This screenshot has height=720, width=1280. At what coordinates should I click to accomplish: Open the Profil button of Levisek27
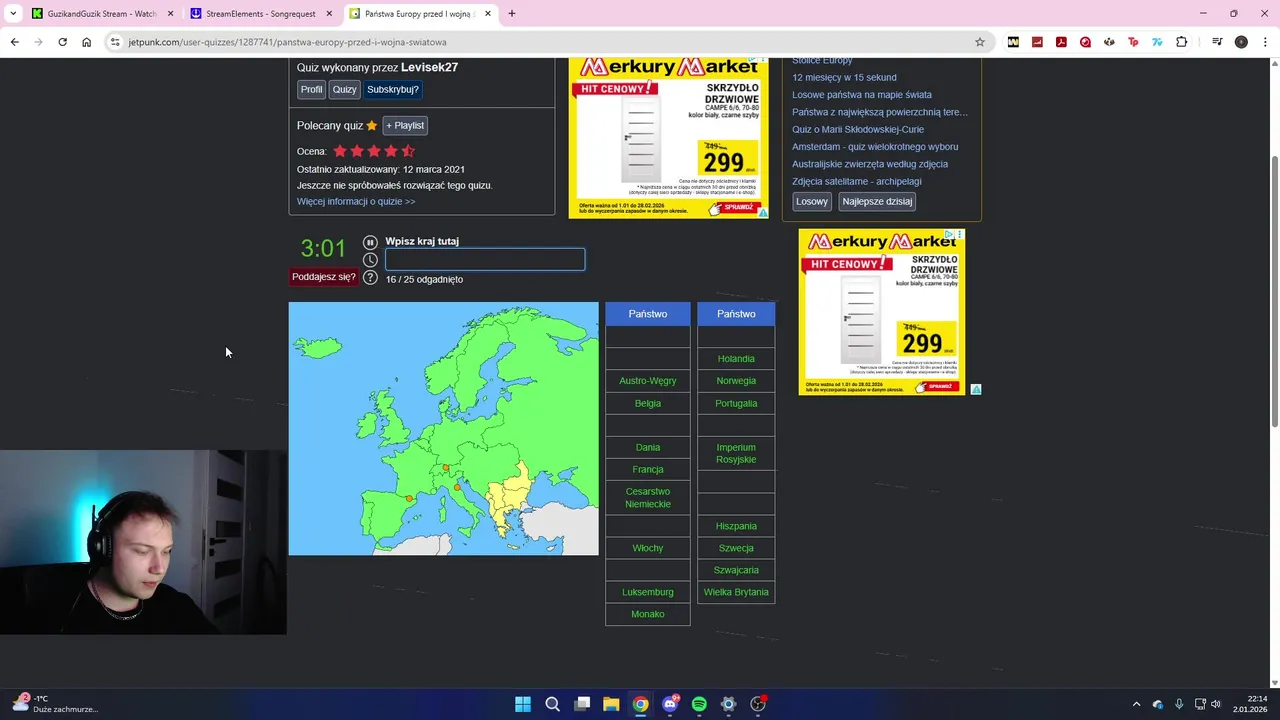click(x=312, y=89)
